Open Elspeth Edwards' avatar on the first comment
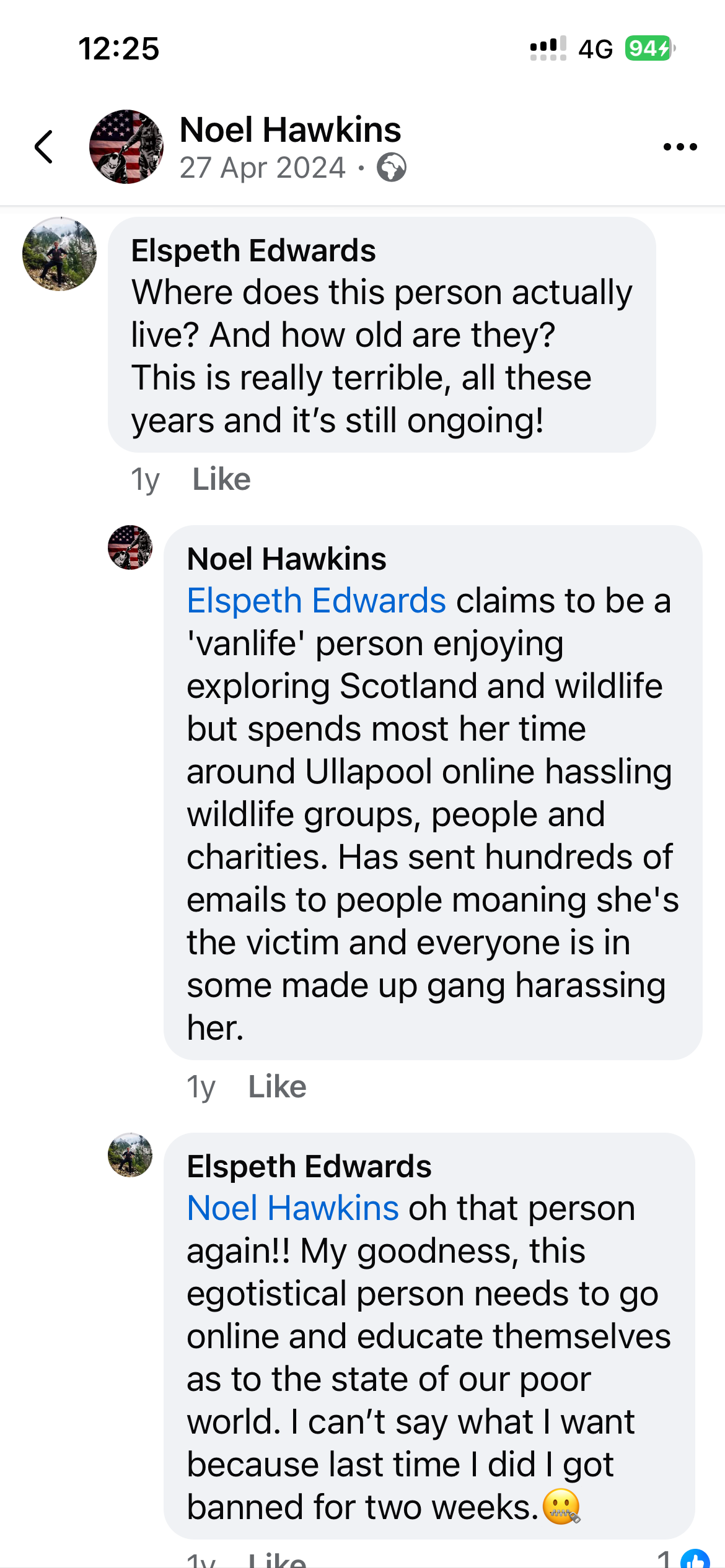 (59, 254)
